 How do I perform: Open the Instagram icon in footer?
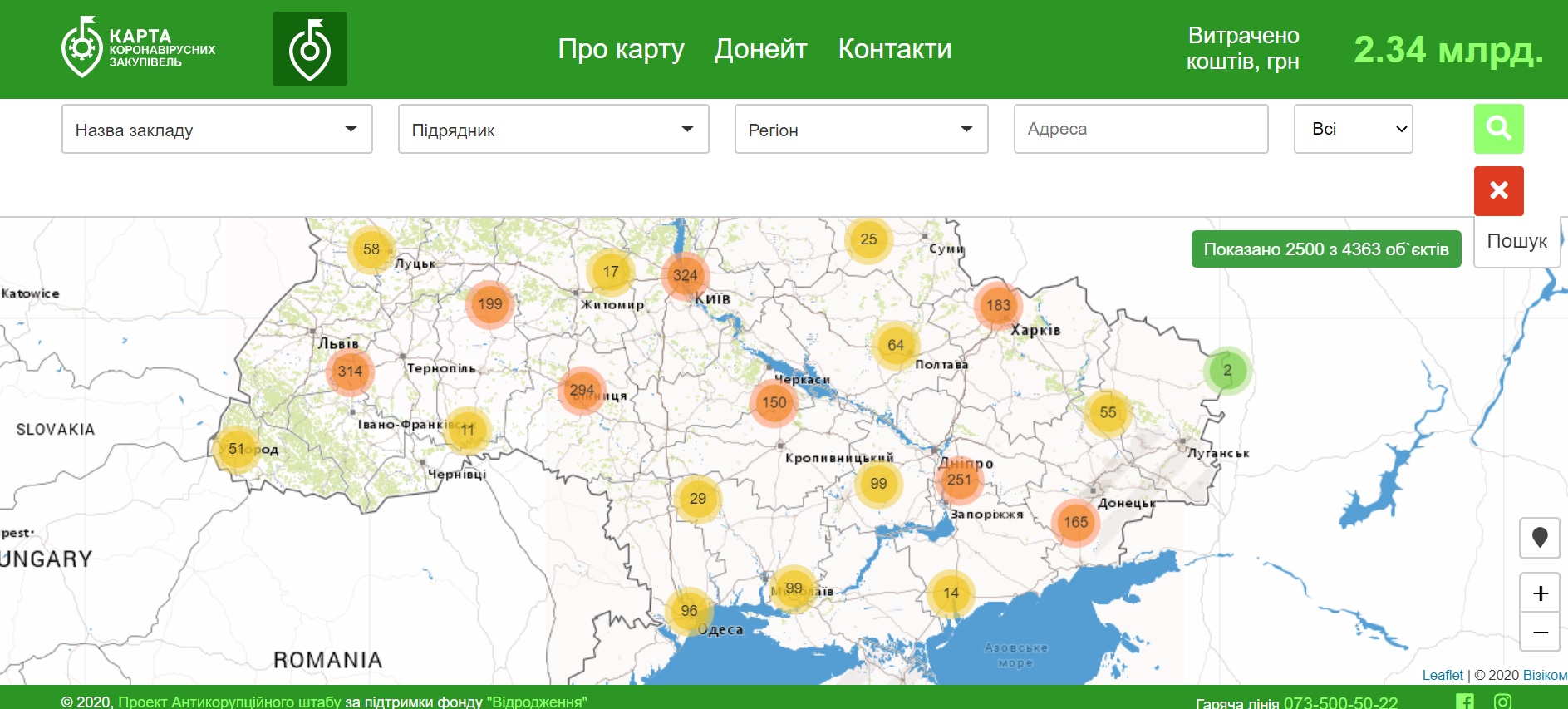coord(1502,702)
